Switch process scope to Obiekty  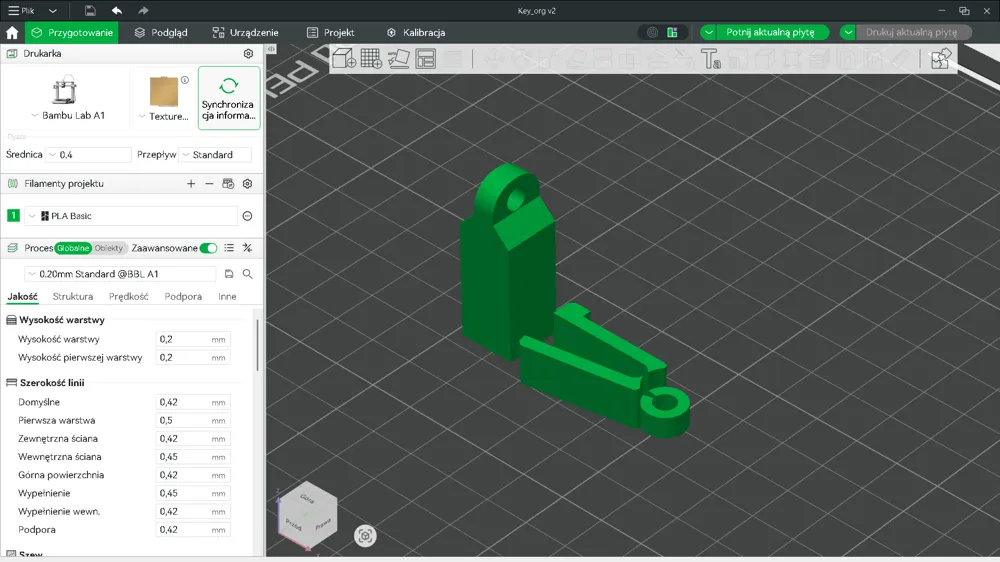(x=108, y=248)
